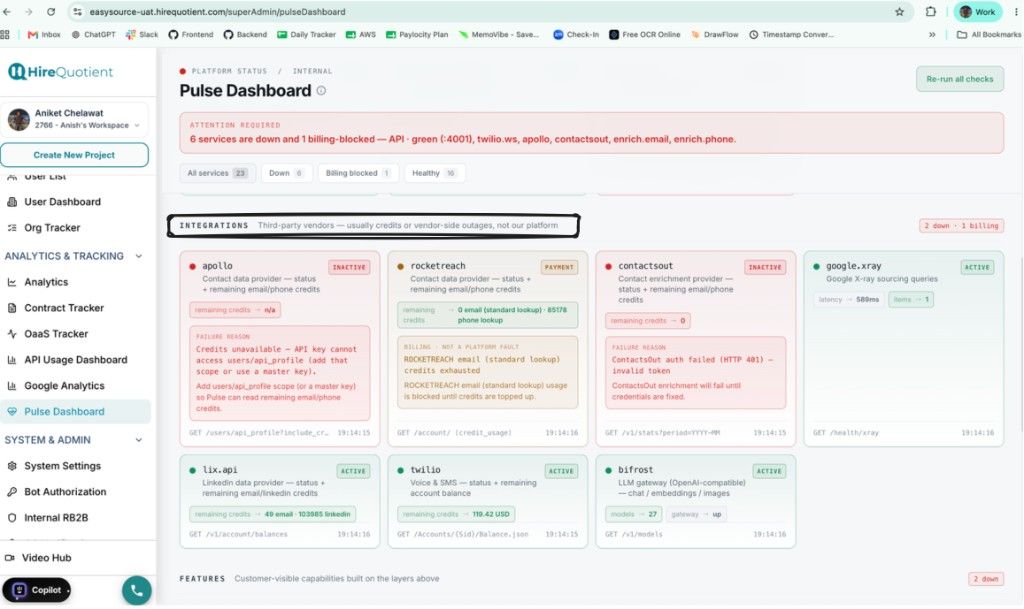The width and height of the screenshot is (1024, 609).
Task: Open the Paylocity Plan bookmark
Action: pyautogui.click(x=417, y=35)
